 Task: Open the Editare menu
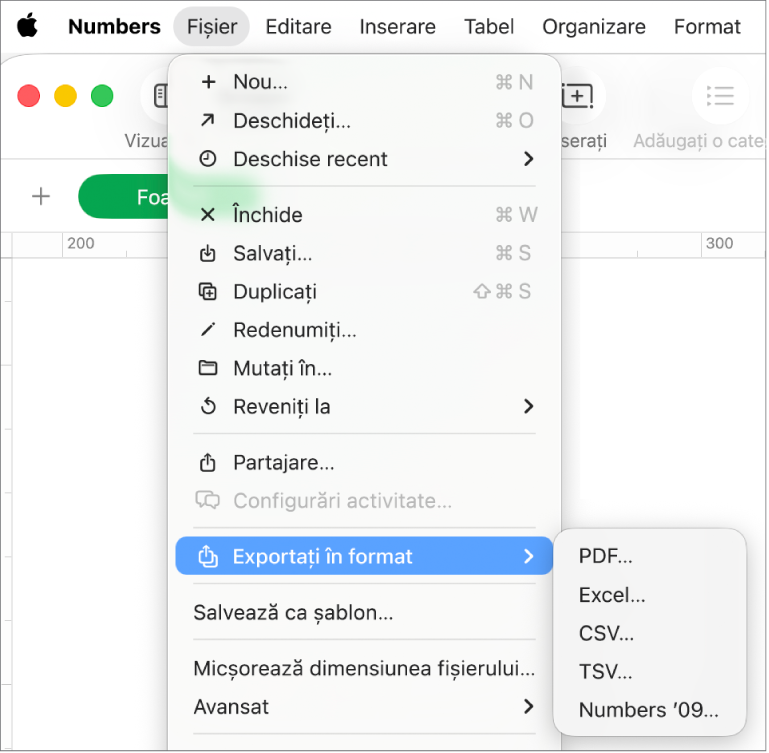coord(298,26)
